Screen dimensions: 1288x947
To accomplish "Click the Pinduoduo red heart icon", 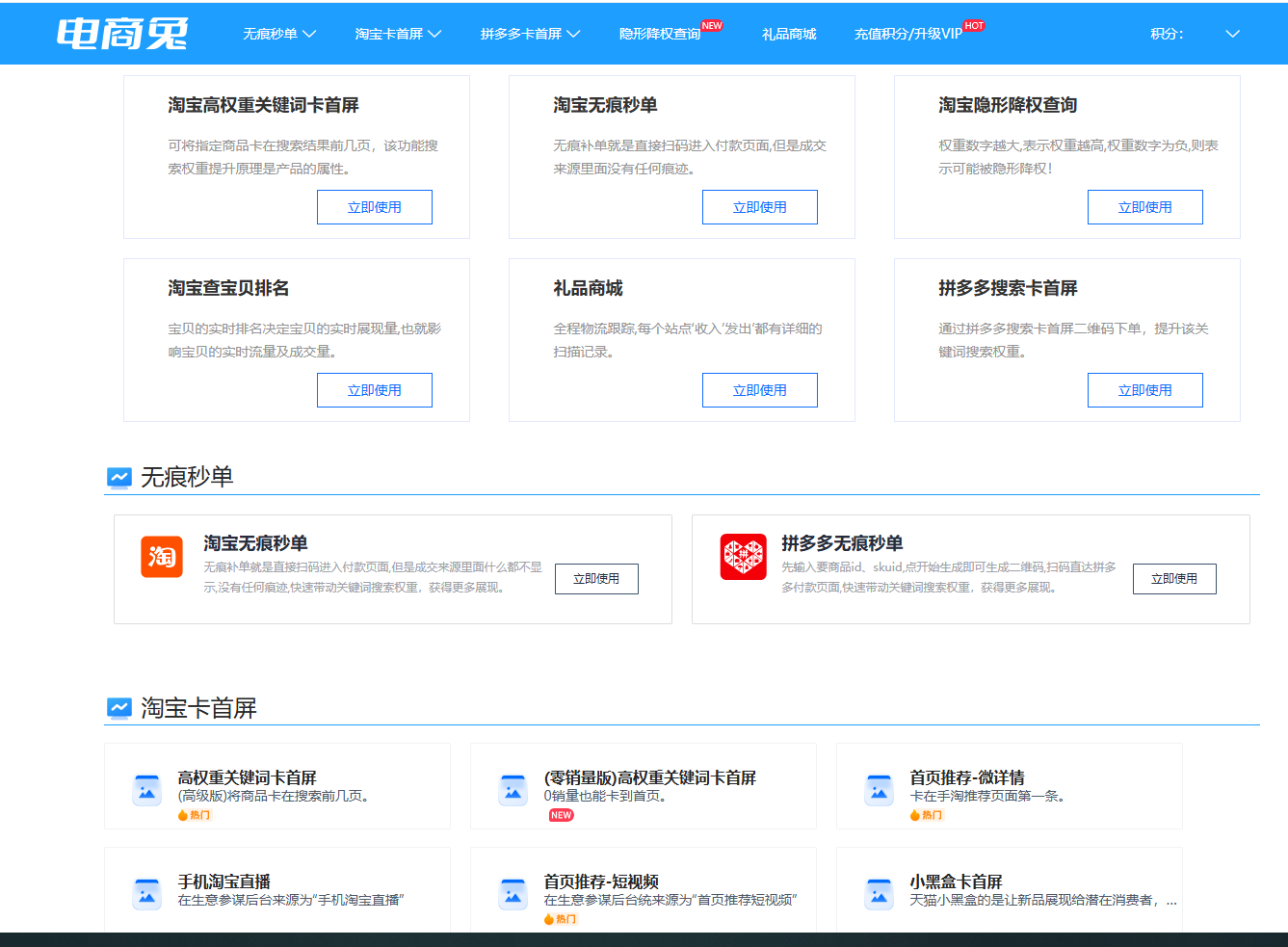I will click(x=744, y=557).
